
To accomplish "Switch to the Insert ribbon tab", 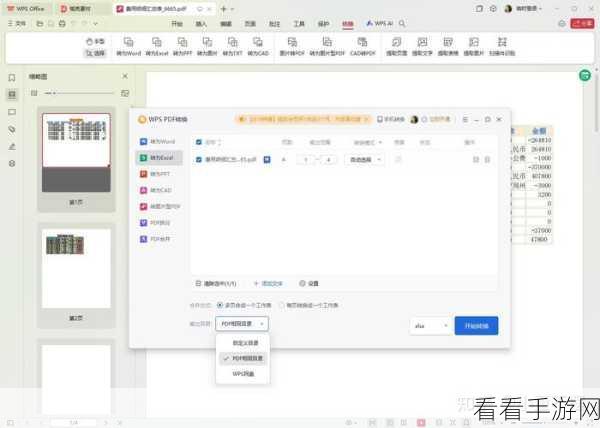I will pos(201,24).
